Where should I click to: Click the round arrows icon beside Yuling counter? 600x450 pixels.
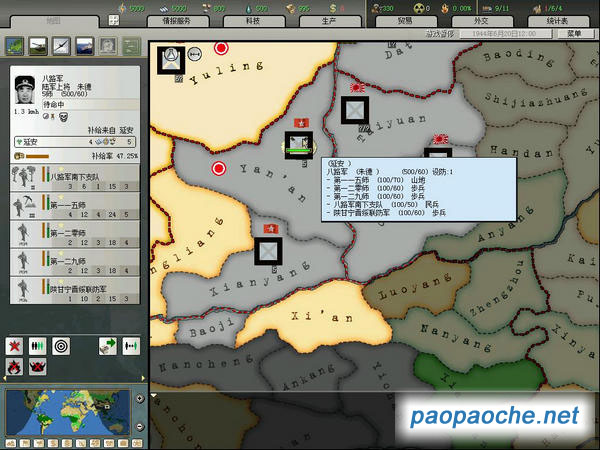pyautogui.click(x=195, y=54)
